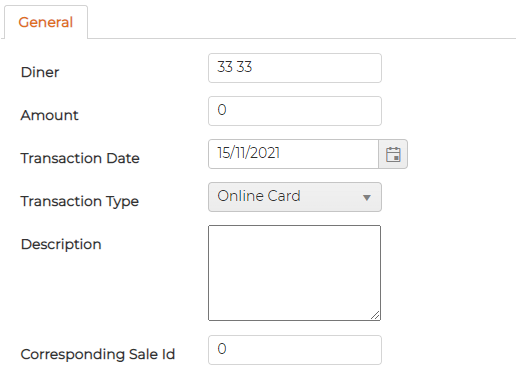Focus the Diner input field
The height and width of the screenshot is (375, 516).
pyautogui.click(x=295, y=68)
